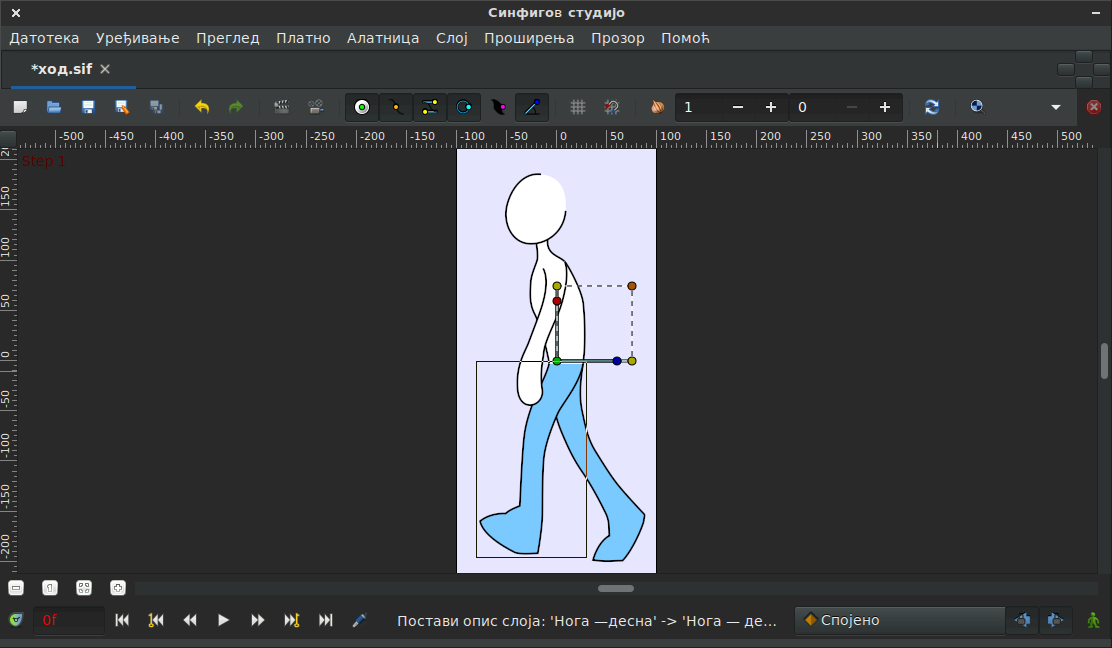
Task: Toggle the grid display
Action: point(577,107)
